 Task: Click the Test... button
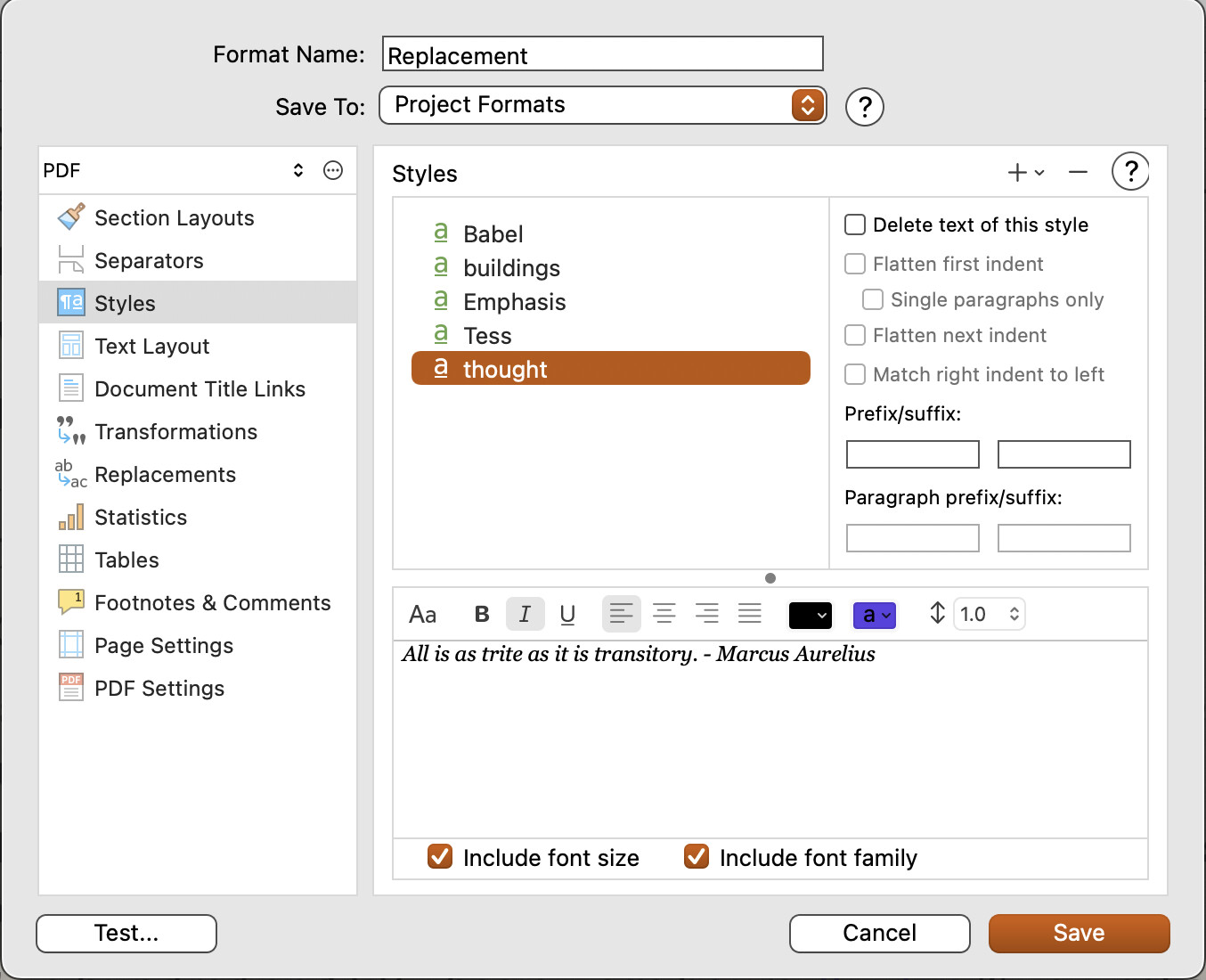pyautogui.click(x=126, y=933)
